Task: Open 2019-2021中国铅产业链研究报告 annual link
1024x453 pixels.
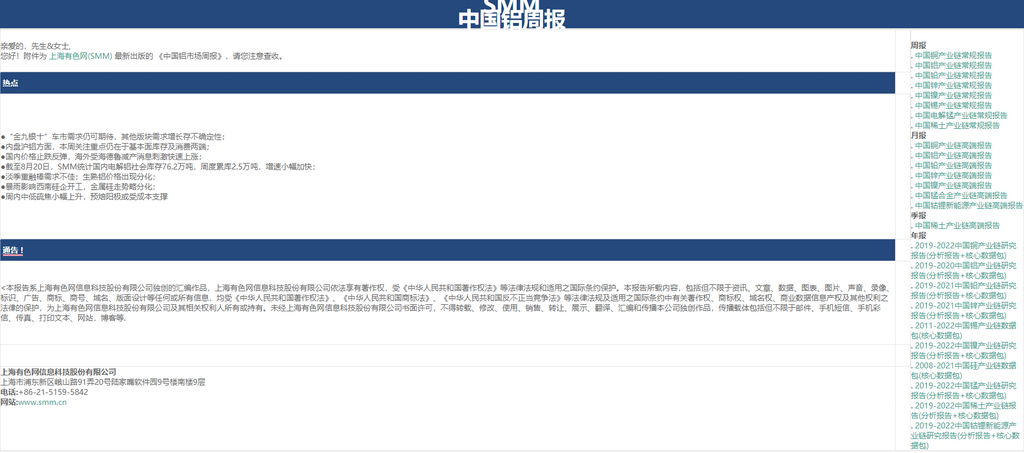Action: coord(964,290)
